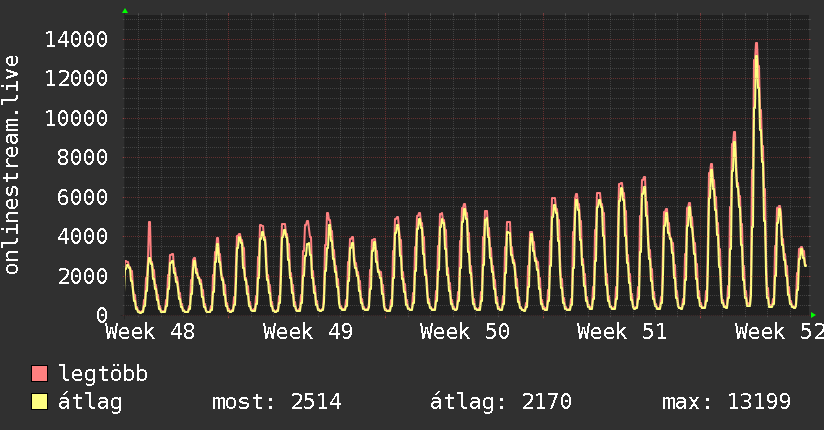
Task: Click the 10000 y-axis label
Action: tap(77, 118)
